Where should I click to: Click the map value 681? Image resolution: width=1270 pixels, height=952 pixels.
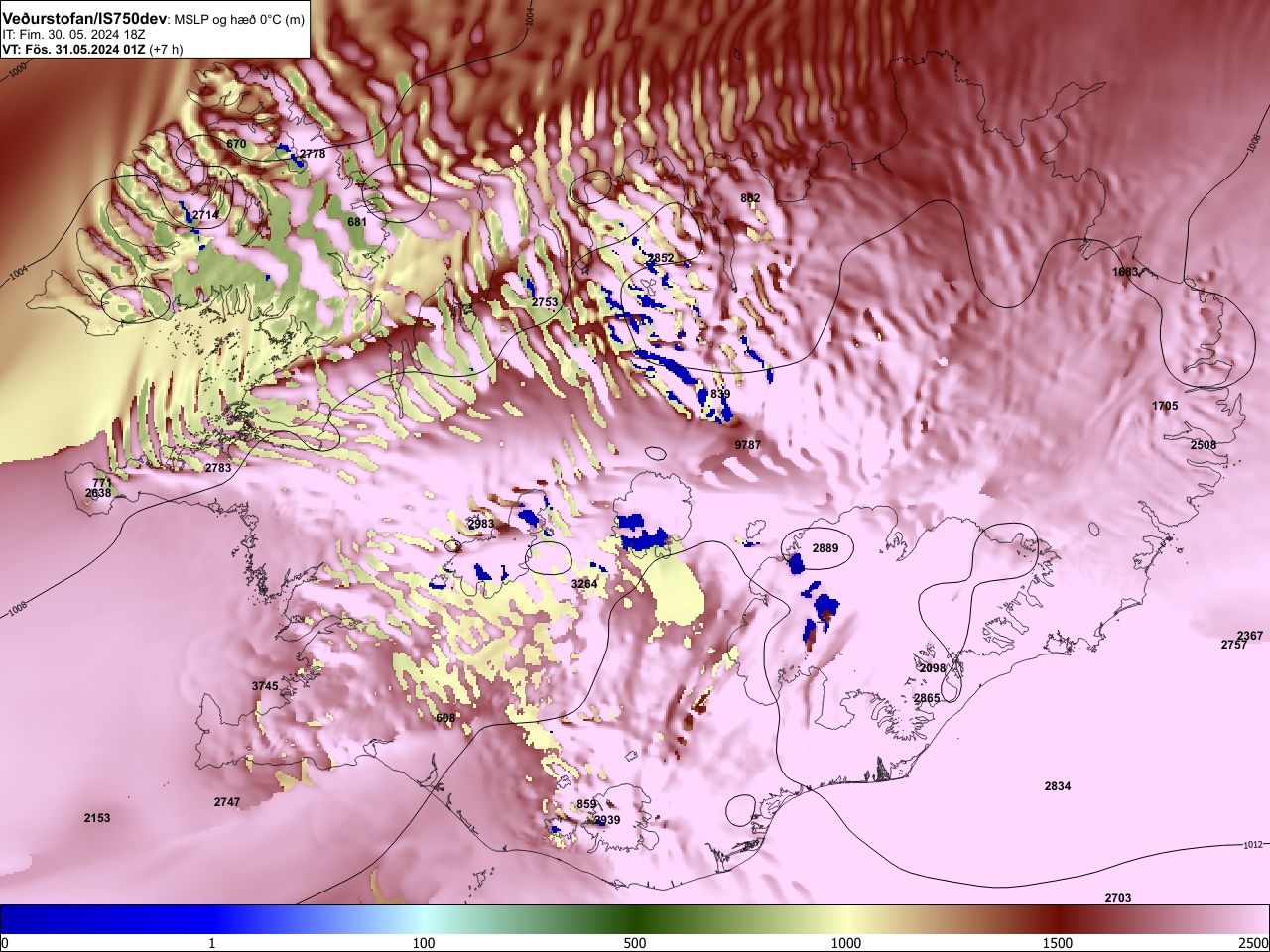point(357,223)
